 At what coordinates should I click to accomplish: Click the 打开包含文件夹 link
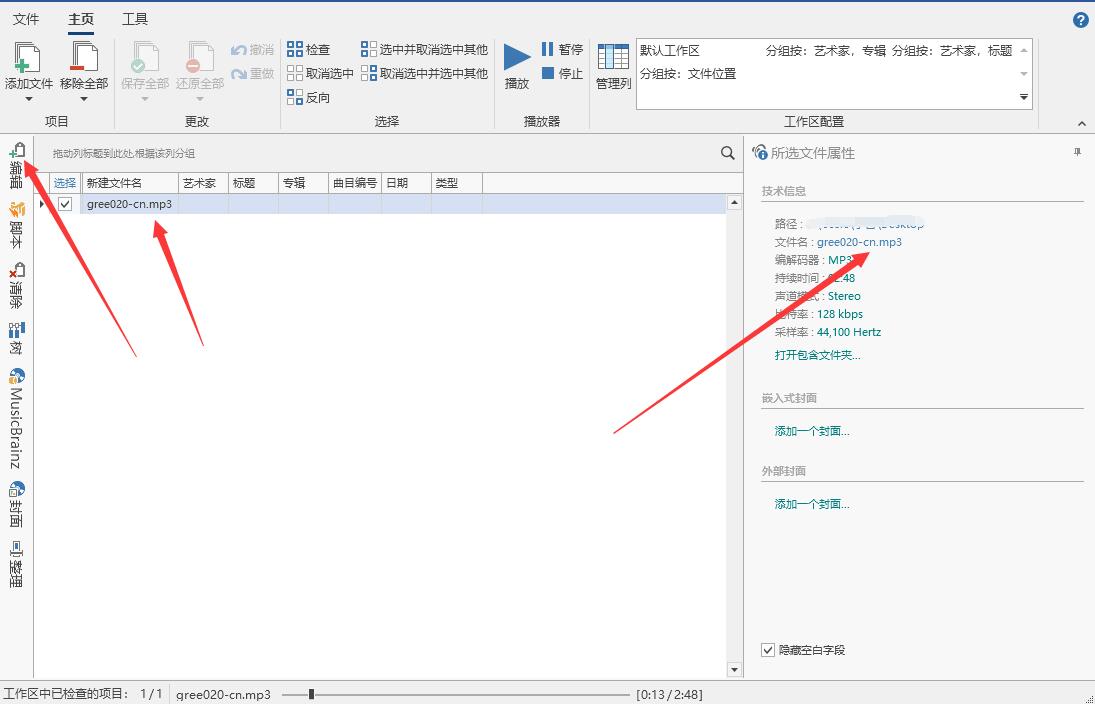[x=817, y=355]
